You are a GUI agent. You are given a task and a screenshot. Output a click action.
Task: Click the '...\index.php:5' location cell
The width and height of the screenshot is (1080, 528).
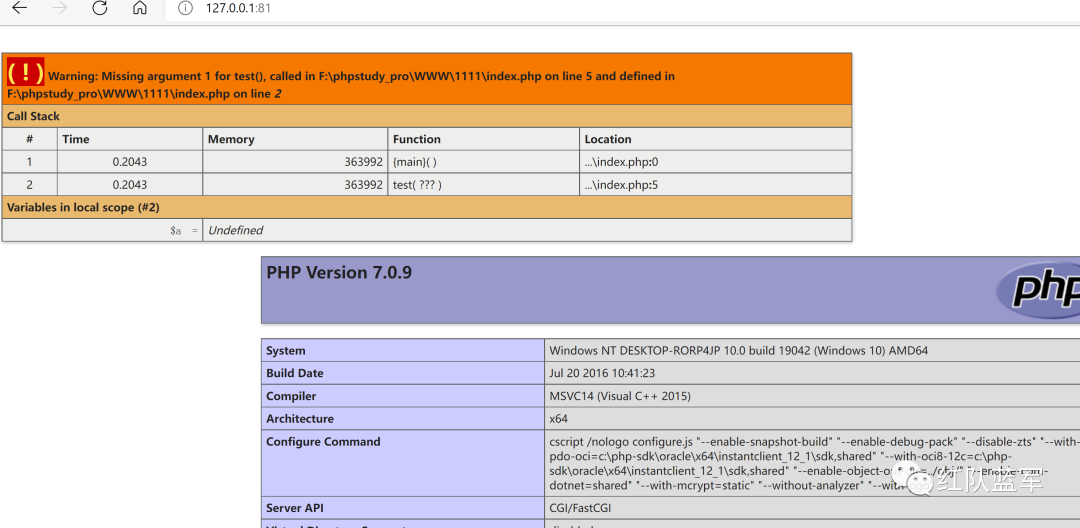pos(716,184)
